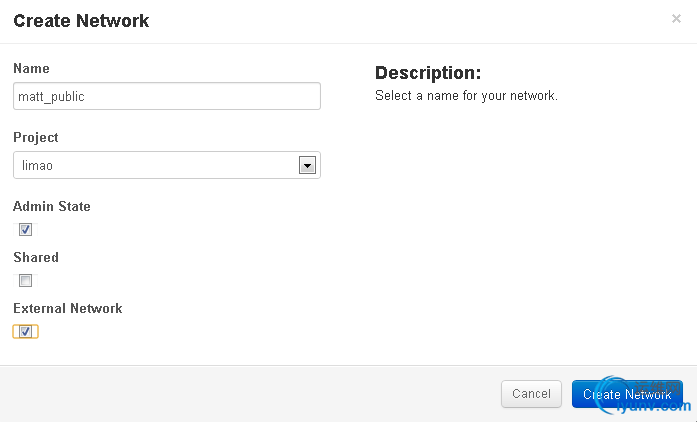Uncheck the External Network checkbox
This screenshot has width=697, height=422.
pyautogui.click(x=25, y=332)
